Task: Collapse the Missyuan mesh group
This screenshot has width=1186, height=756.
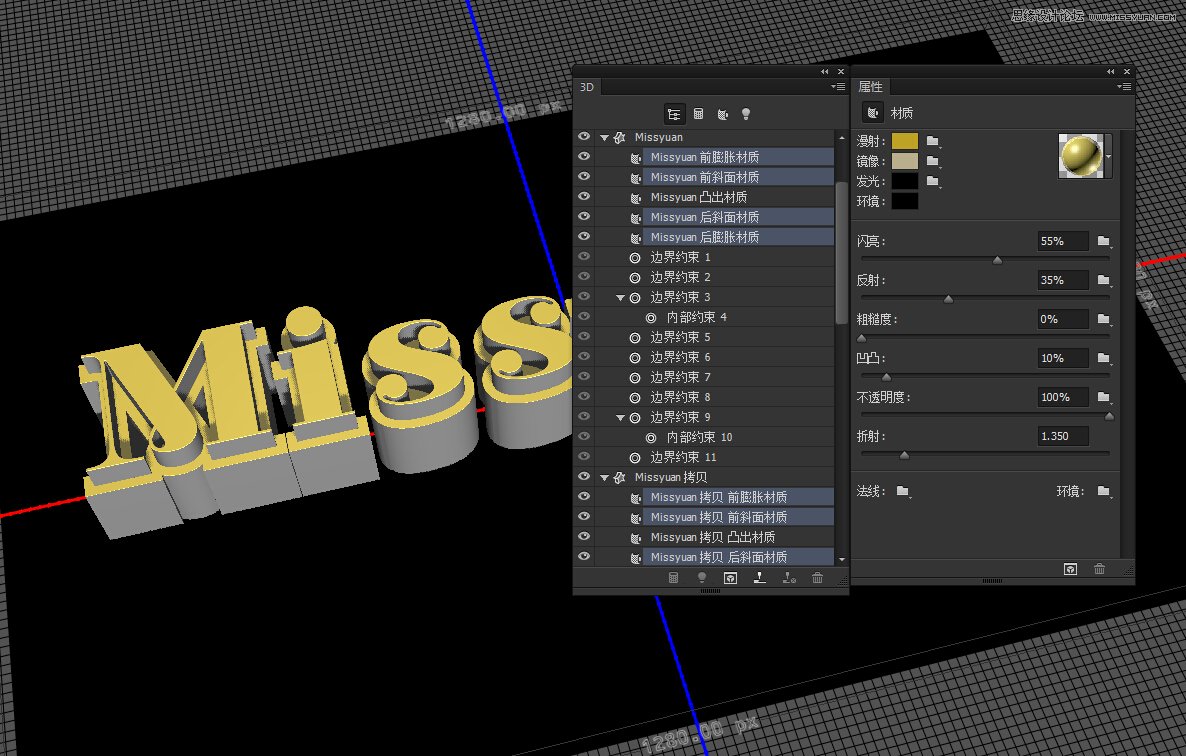Action: pyautogui.click(x=604, y=136)
